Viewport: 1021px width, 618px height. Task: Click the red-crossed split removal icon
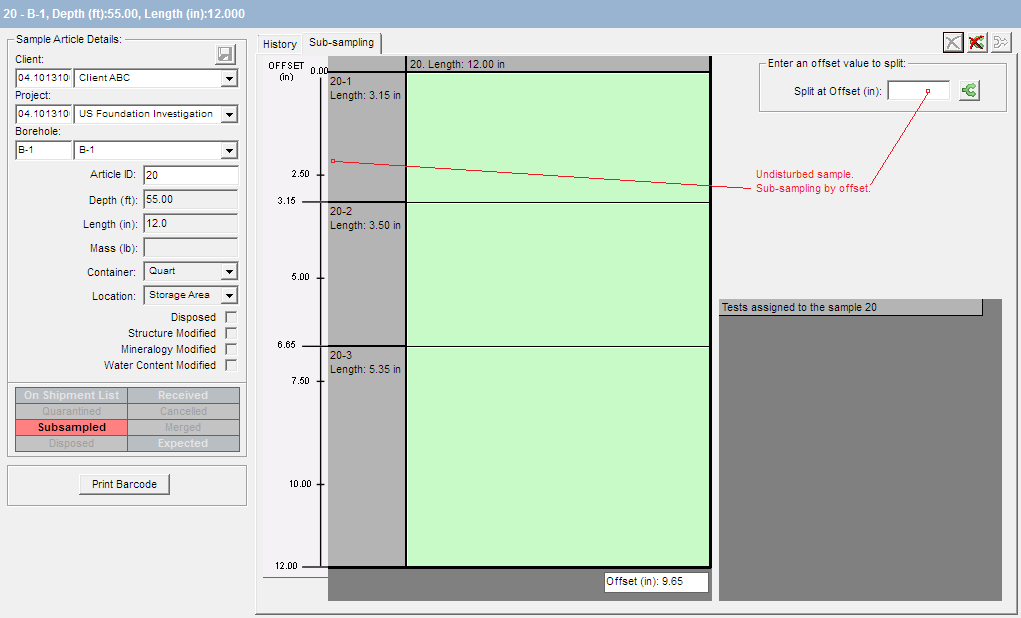[x=977, y=42]
